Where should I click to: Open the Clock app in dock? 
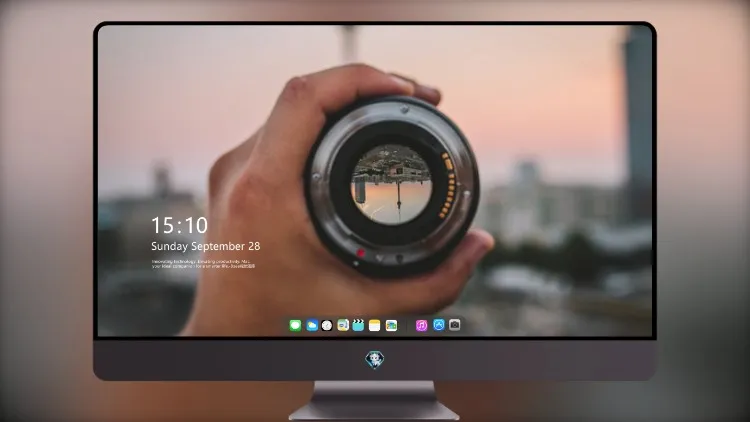pyautogui.click(x=327, y=325)
